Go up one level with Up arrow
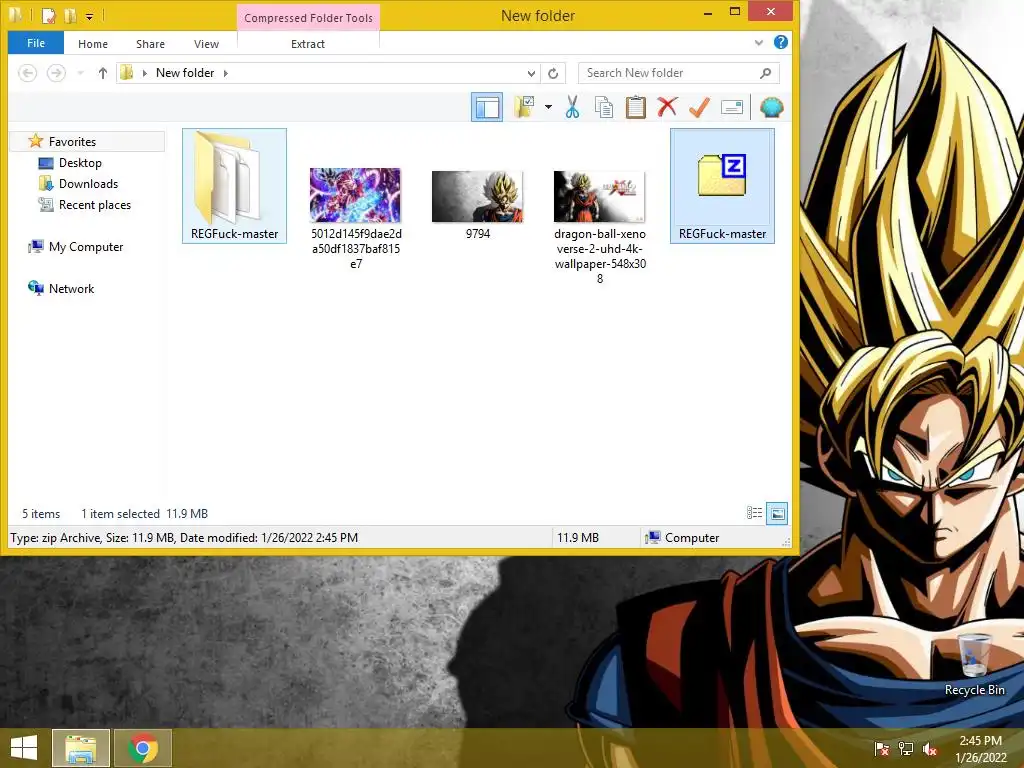 103,73
